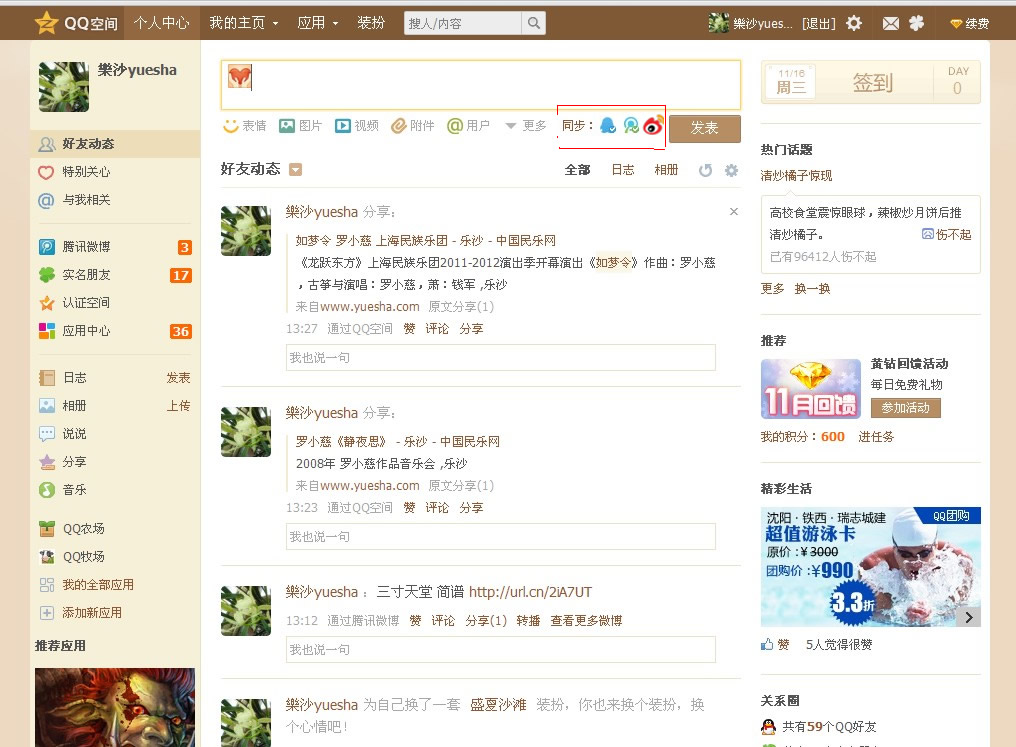Click the 参加活动 button
Image resolution: width=1016 pixels, height=747 pixels.
point(906,408)
